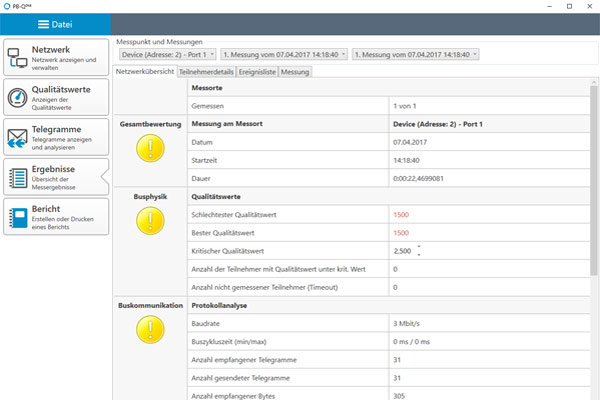Image resolution: width=600 pixels, height=400 pixels.
Task: Click the Qualitätswerte gauge icon
Action: (17, 98)
